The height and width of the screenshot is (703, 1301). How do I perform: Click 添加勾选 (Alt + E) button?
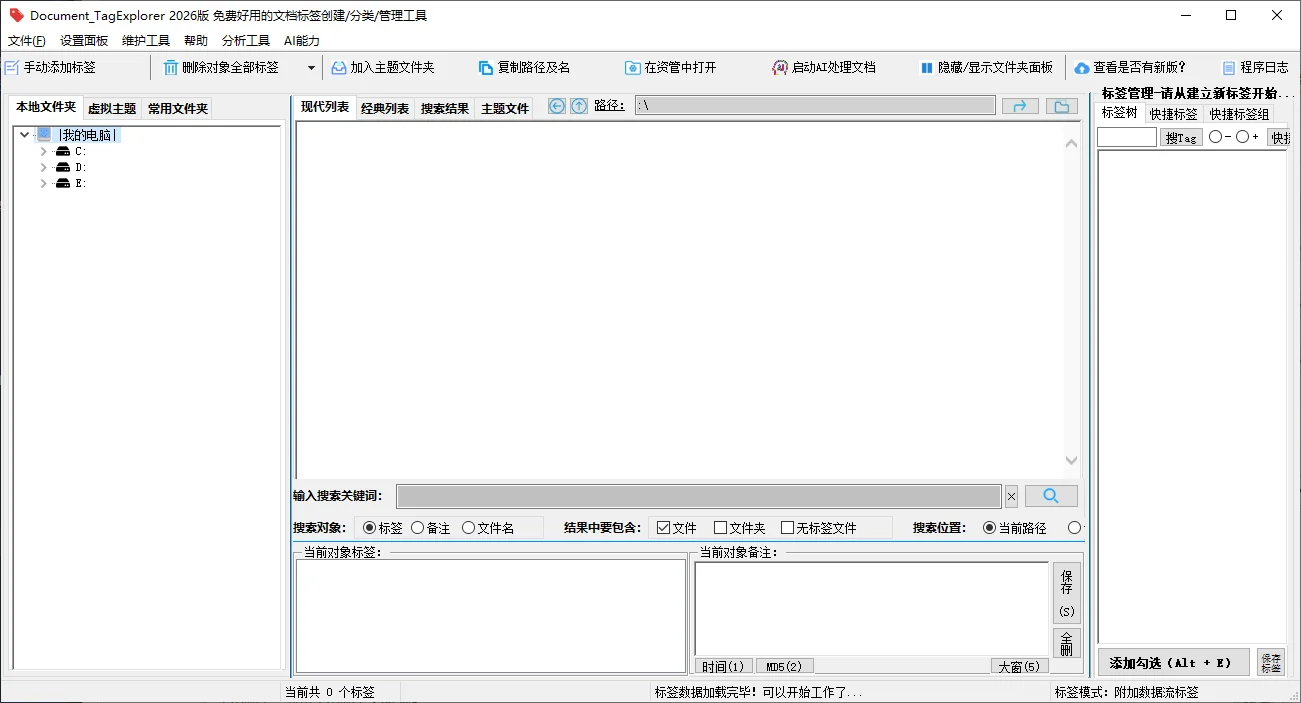point(1174,662)
